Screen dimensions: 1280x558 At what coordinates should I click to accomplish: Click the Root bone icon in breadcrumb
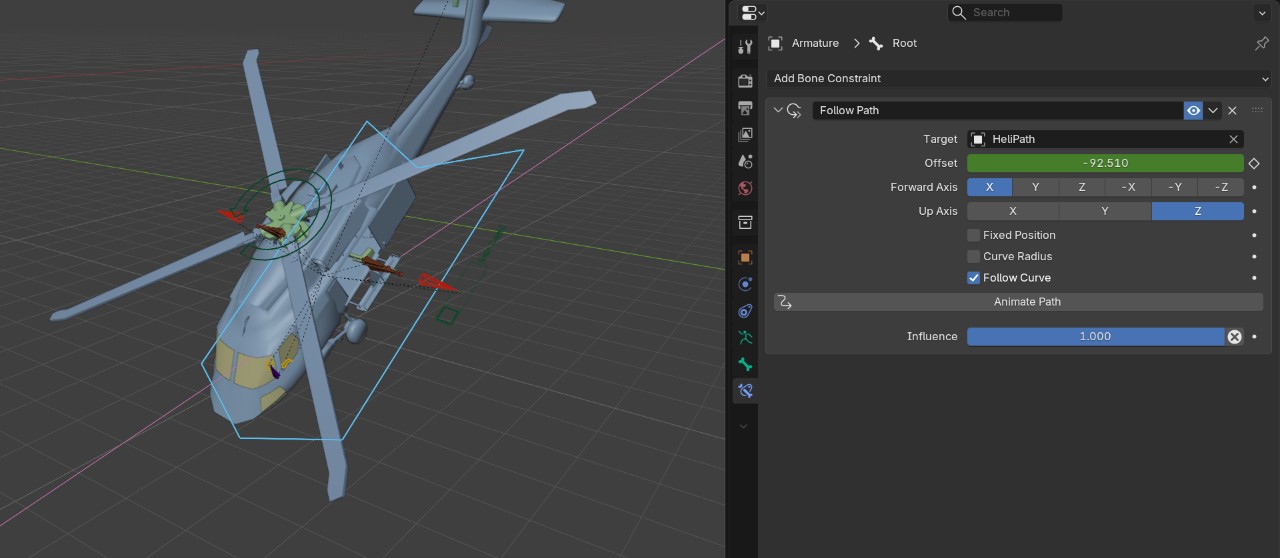coord(877,44)
